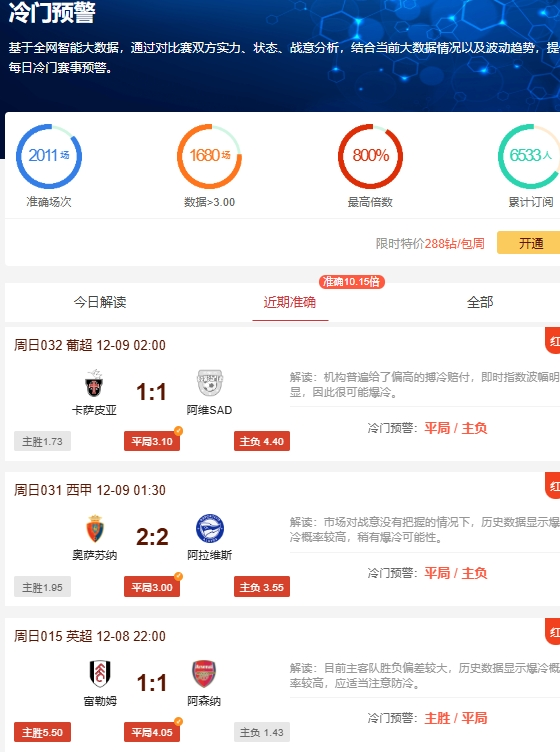Click the 主胜5.50 odds for 富勒姆

[x=42, y=732]
